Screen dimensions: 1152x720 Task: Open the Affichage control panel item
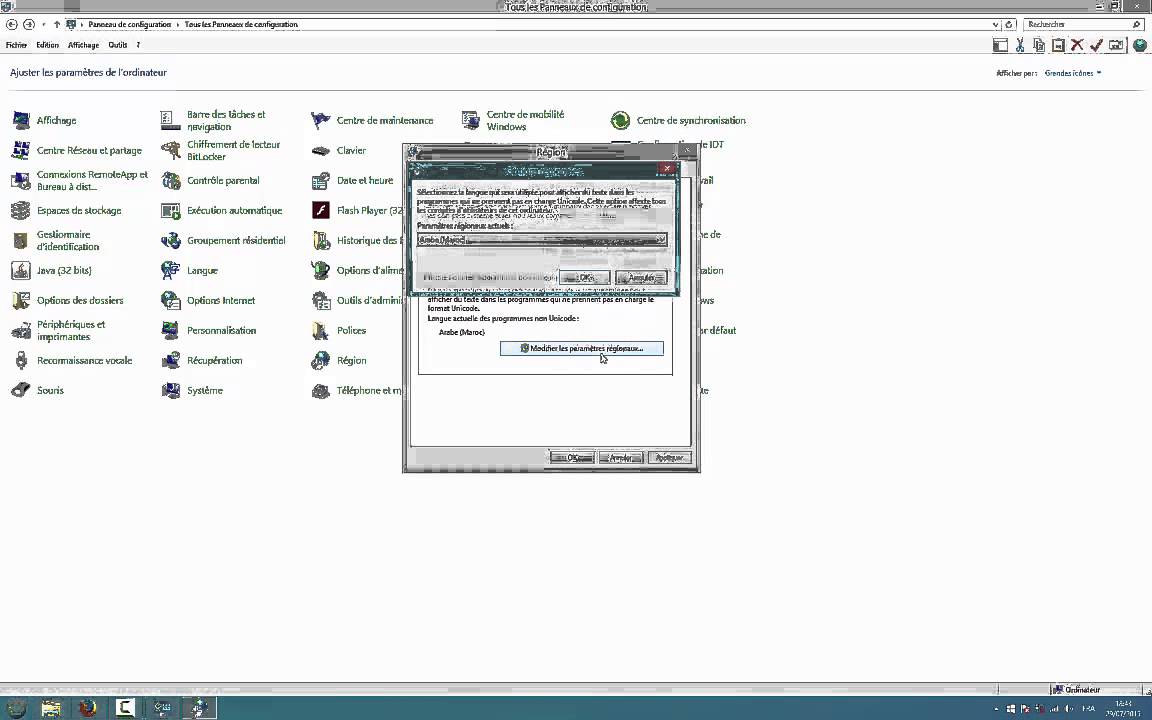click(x=44, y=120)
